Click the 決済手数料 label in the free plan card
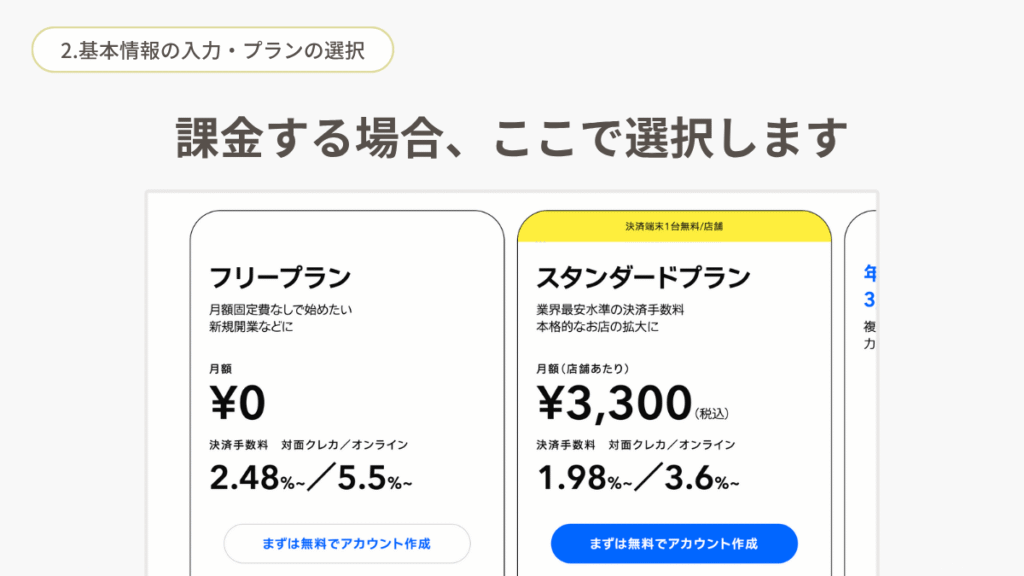This screenshot has height=576, width=1024. (x=238, y=444)
